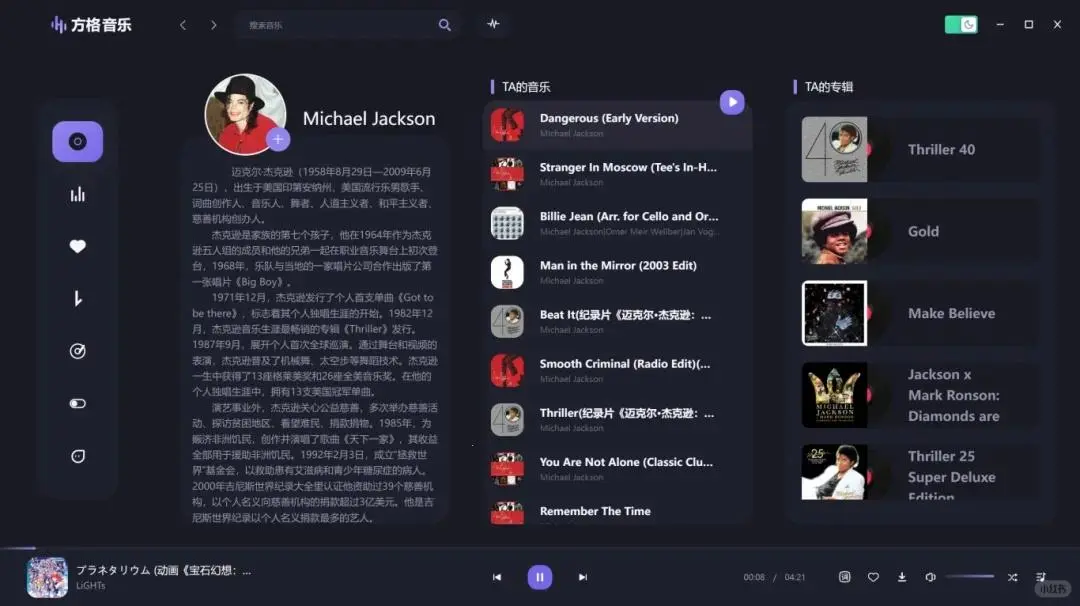Follow Michael Jackson with the plus button

(x=277, y=137)
